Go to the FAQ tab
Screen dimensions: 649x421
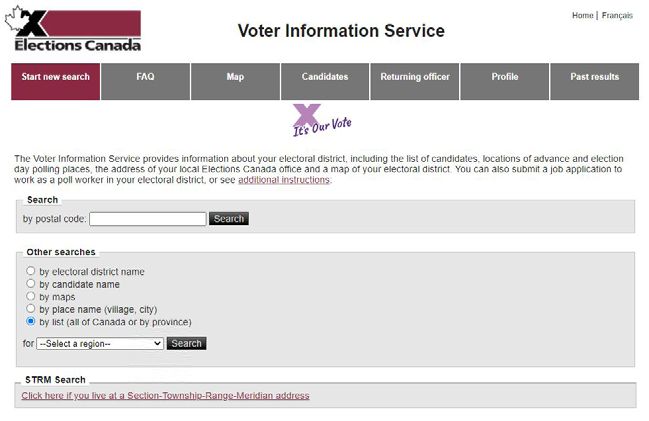coord(145,82)
